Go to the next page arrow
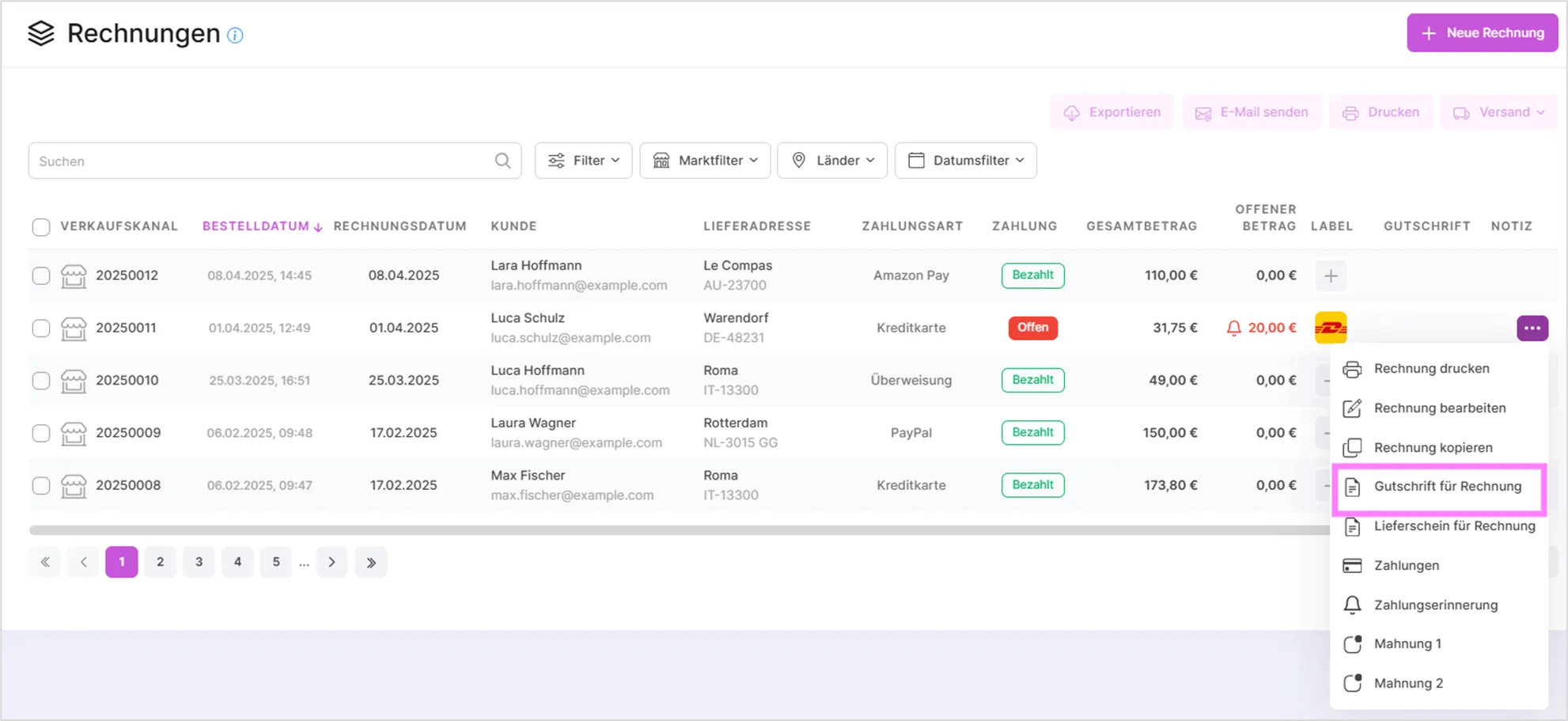Image resolution: width=1568 pixels, height=721 pixels. [x=332, y=562]
